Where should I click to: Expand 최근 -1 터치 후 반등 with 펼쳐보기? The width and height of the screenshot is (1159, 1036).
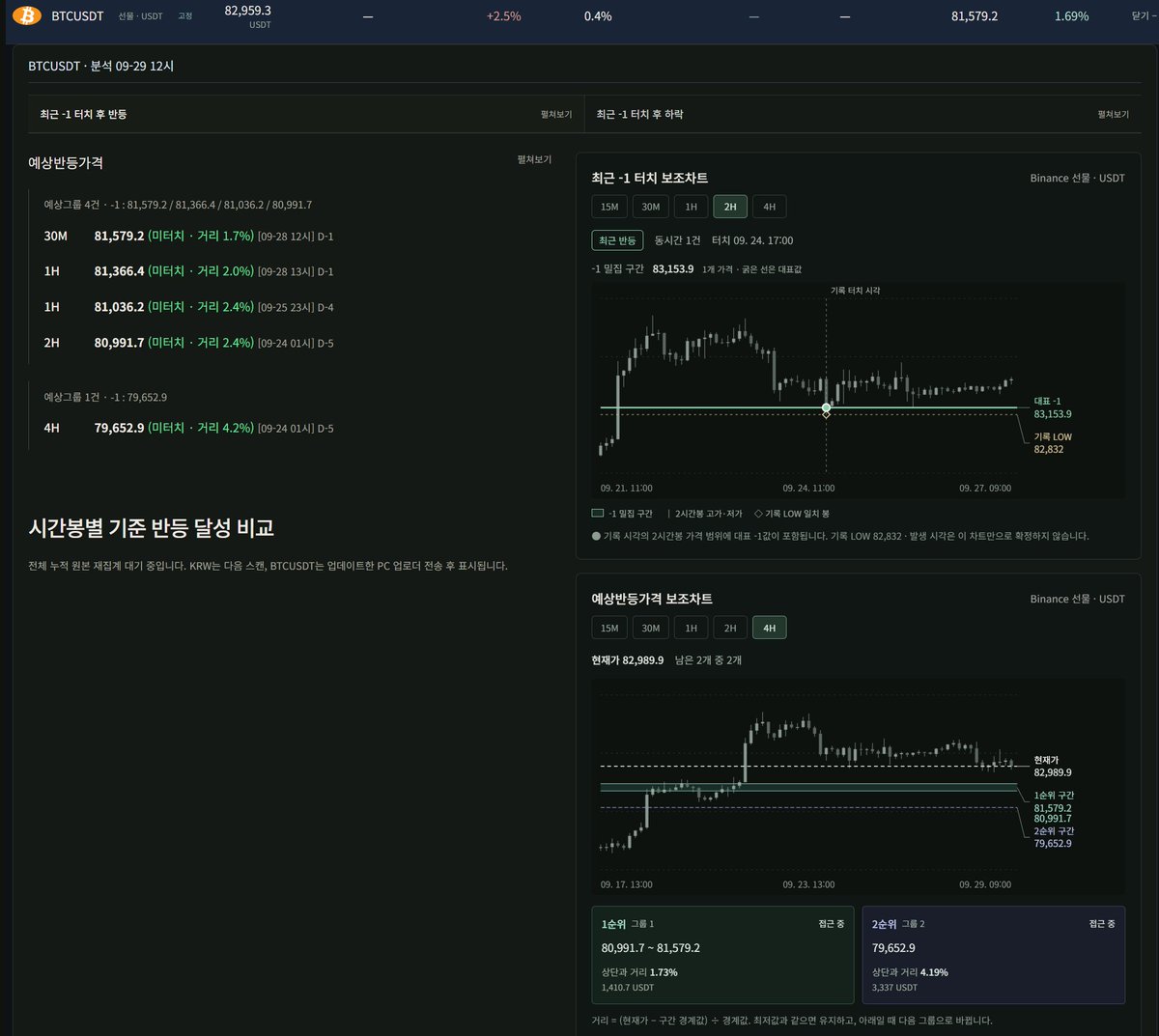pyautogui.click(x=555, y=114)
